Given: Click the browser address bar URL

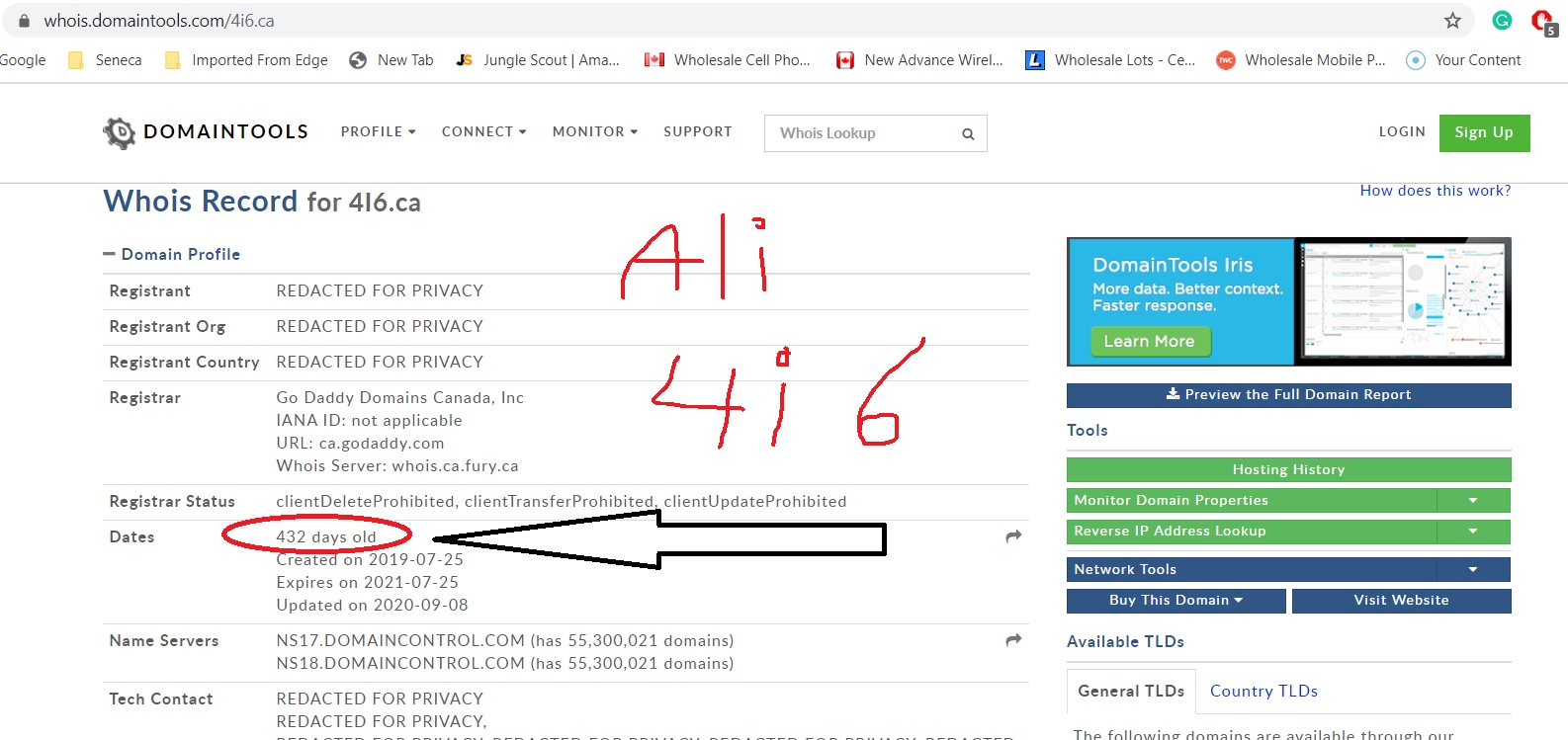Looking at the screenshot, I should [x=159, y=21].
